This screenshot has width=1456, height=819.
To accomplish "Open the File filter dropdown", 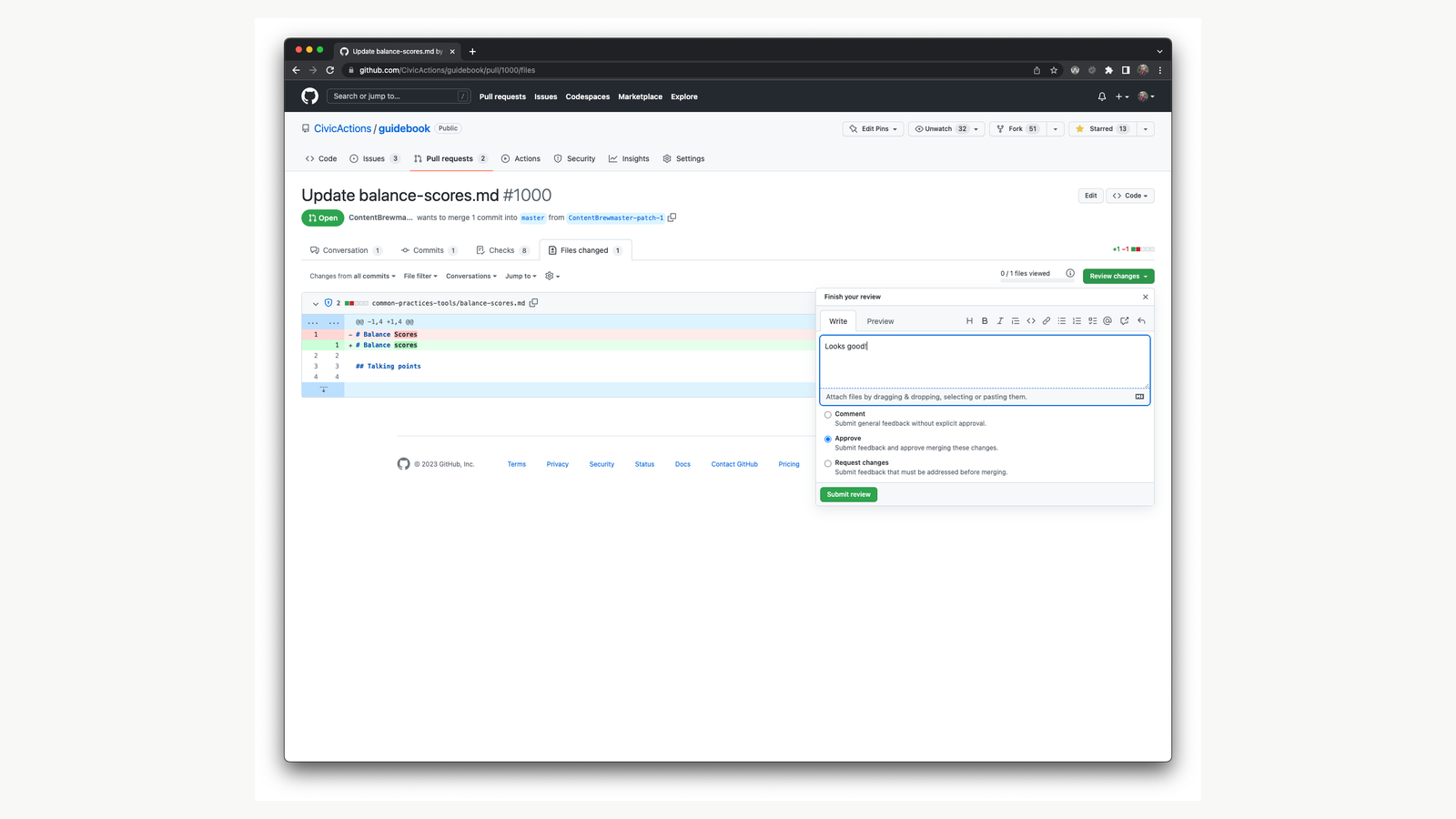I will (x=420, y=276).
